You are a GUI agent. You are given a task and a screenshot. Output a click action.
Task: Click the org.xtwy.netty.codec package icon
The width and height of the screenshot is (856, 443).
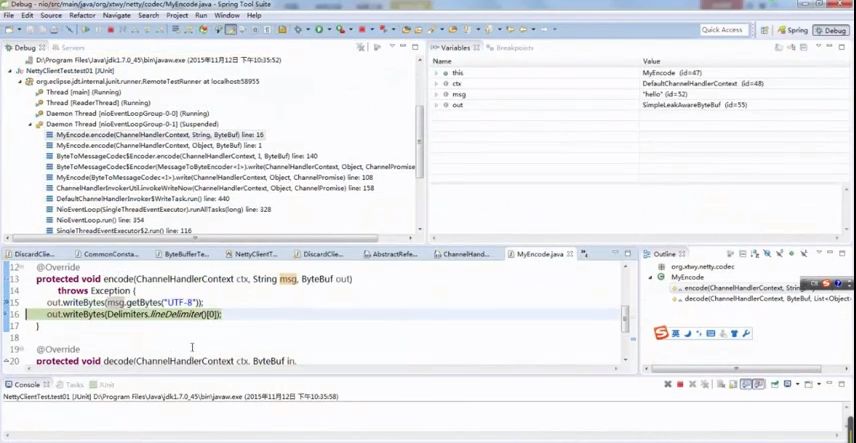coord(662,267)
